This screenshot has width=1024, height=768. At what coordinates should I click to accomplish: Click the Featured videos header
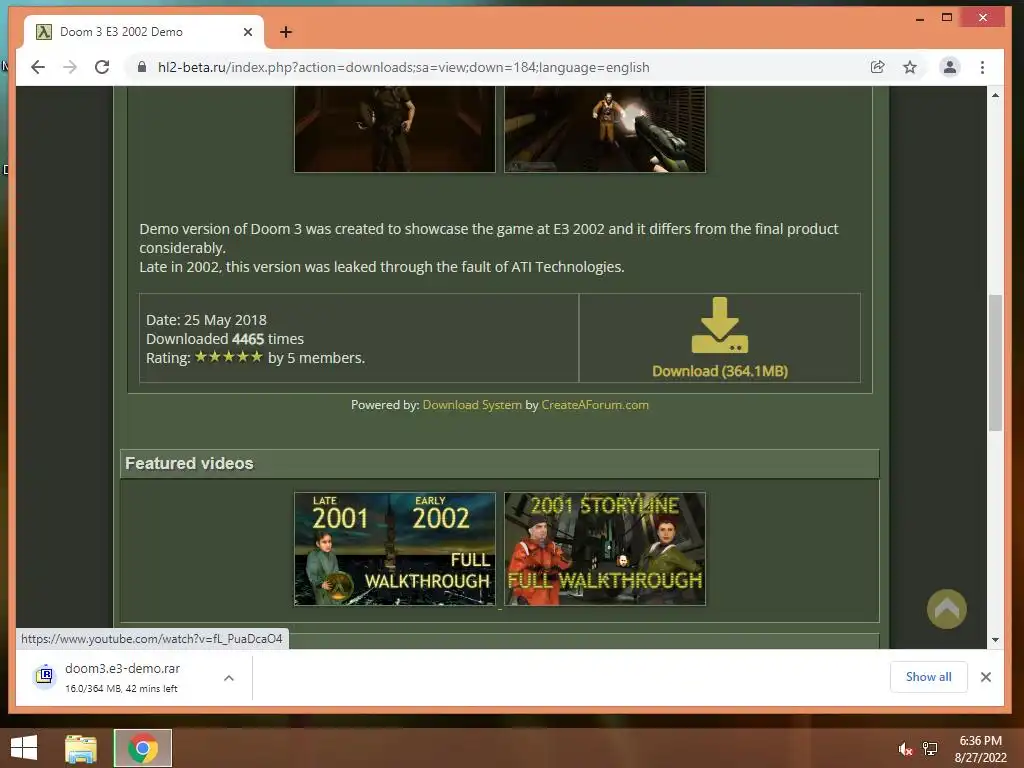500,464
